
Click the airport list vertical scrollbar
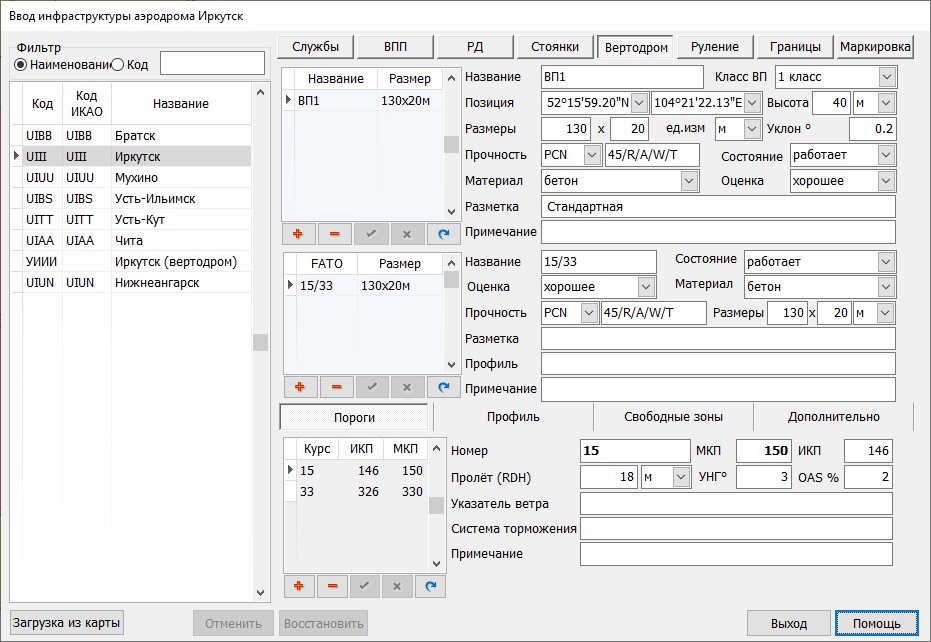pyautogui.click(x=261, y=341)
